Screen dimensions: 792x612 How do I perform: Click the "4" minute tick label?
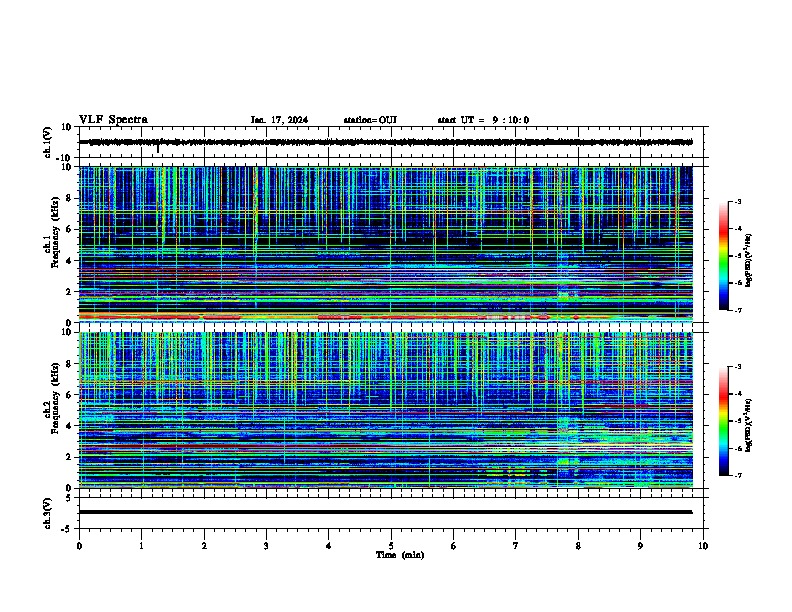pyautogui.click(x=329, y=546)
